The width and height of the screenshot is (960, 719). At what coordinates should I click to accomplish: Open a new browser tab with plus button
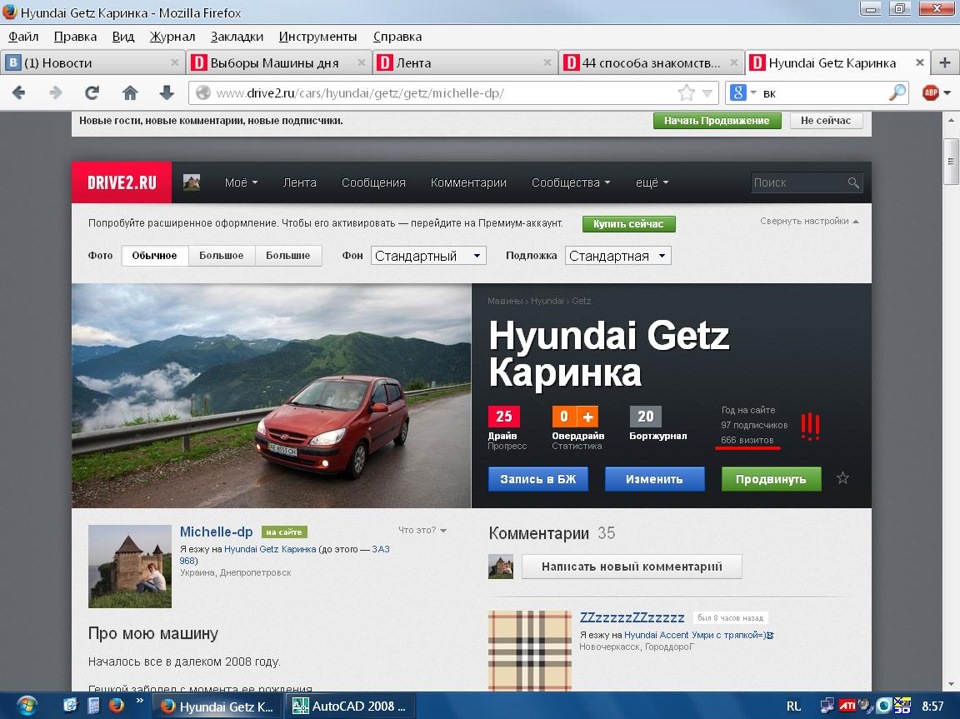coord(945,62)
